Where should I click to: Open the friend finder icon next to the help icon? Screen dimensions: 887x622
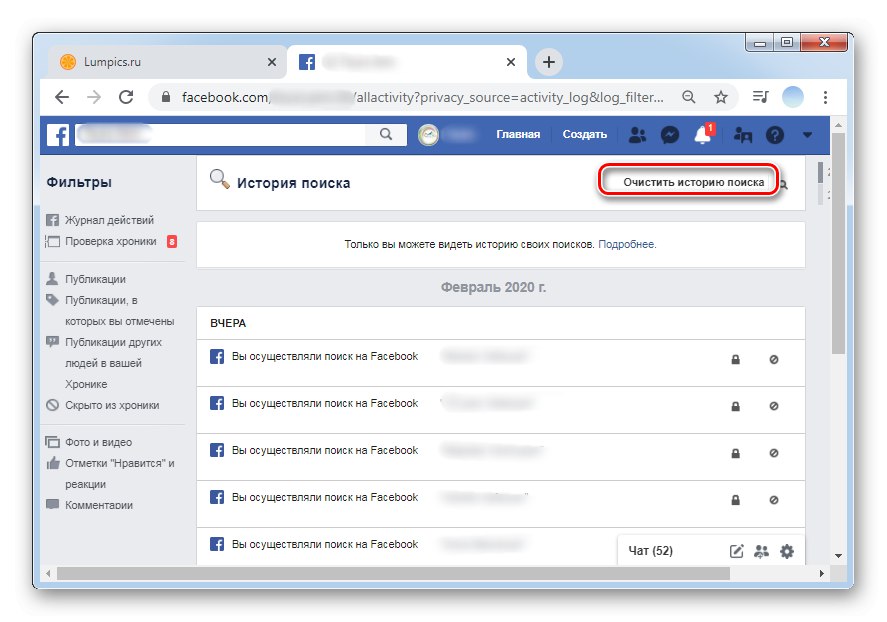coord(743,135)
